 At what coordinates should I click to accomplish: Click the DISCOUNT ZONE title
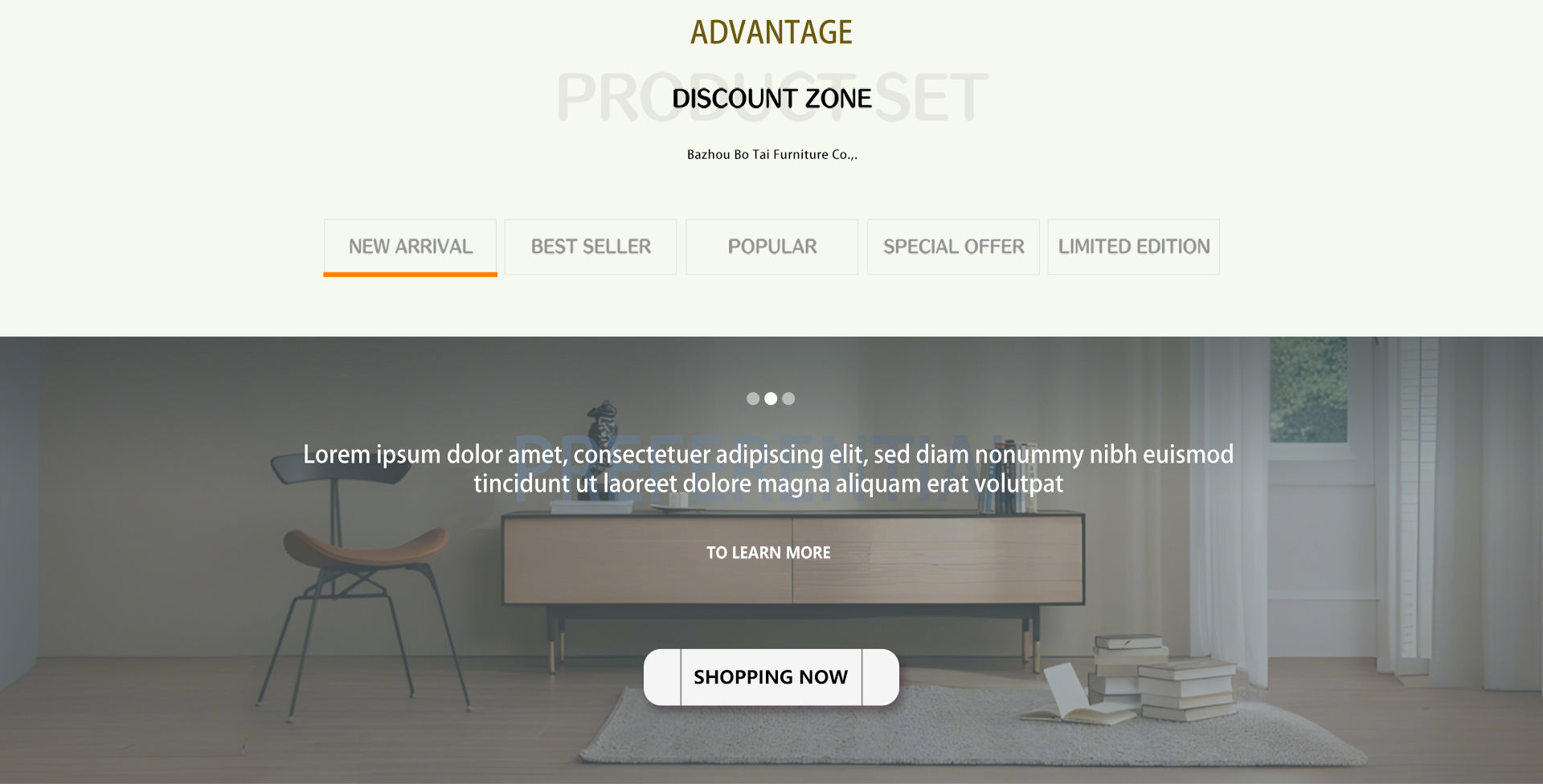771,98
